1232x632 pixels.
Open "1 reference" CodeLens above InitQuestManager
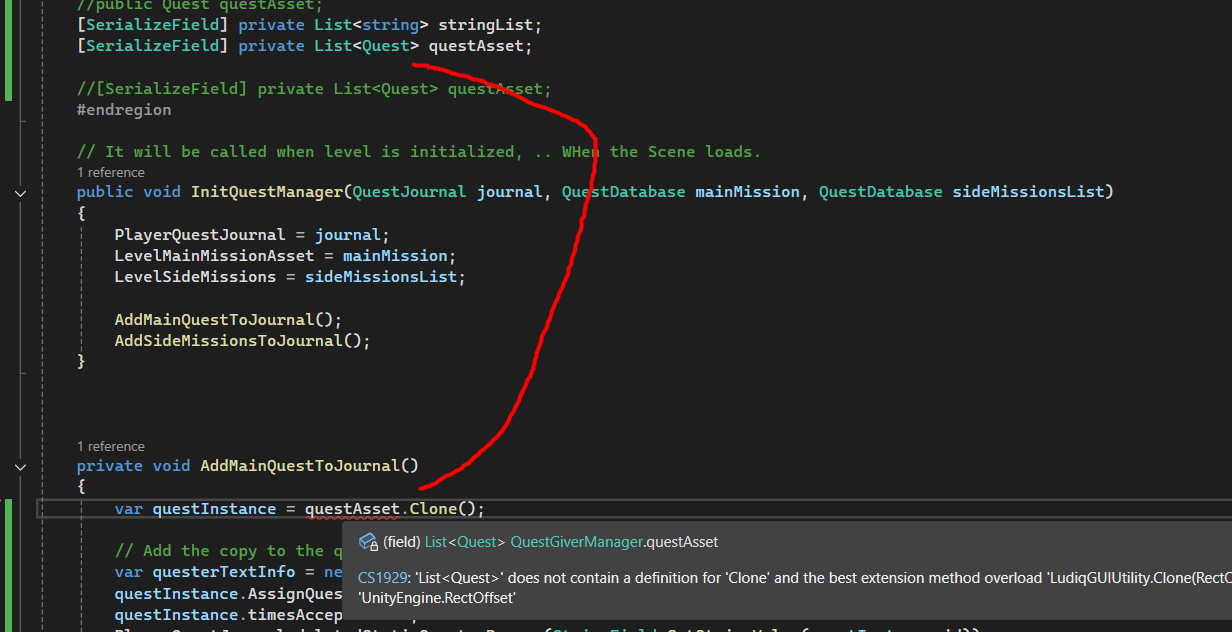pyautogui.click(x=110, y=173)
